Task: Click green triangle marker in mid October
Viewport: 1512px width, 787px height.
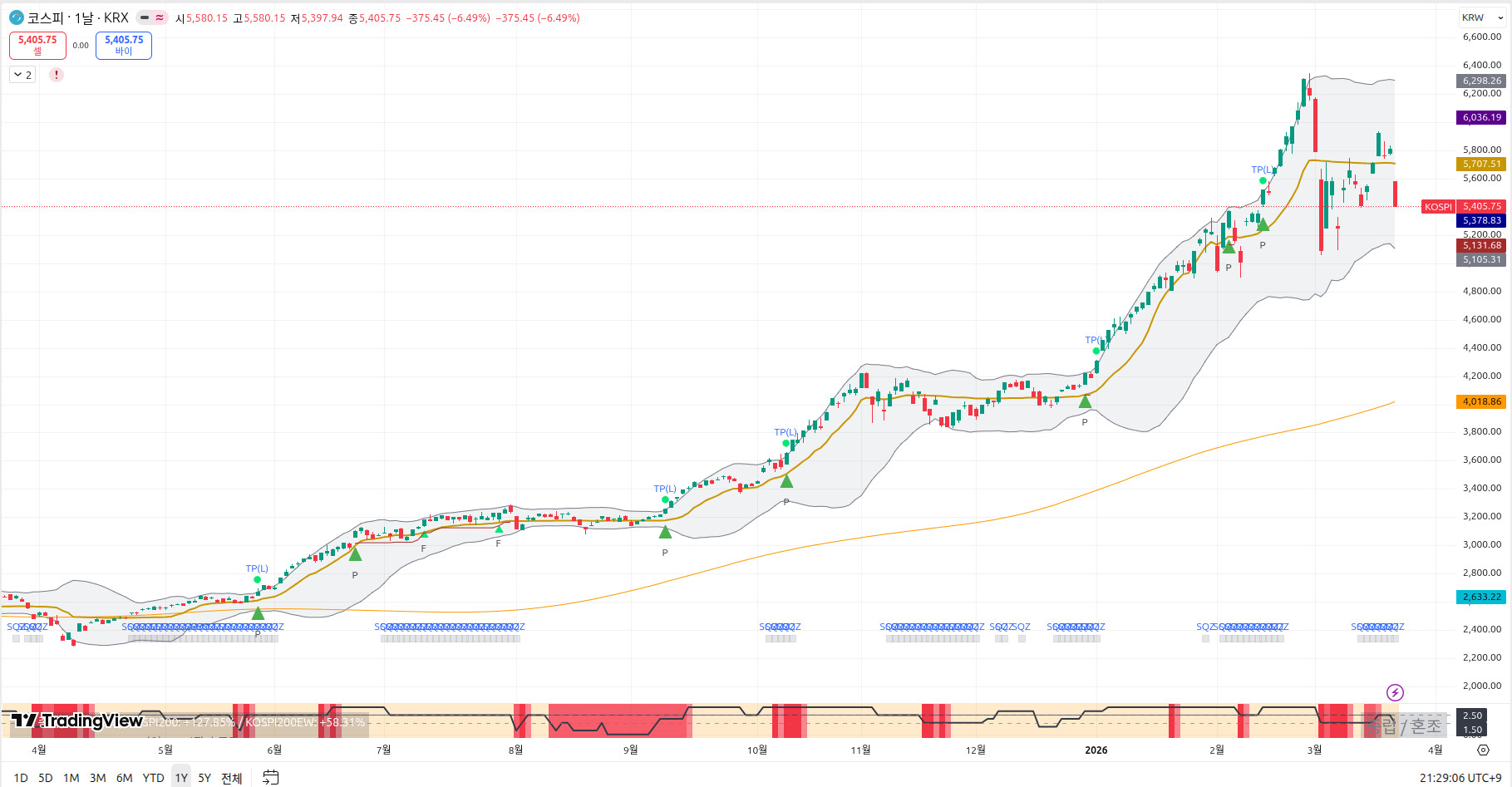Action: point(786,481)
